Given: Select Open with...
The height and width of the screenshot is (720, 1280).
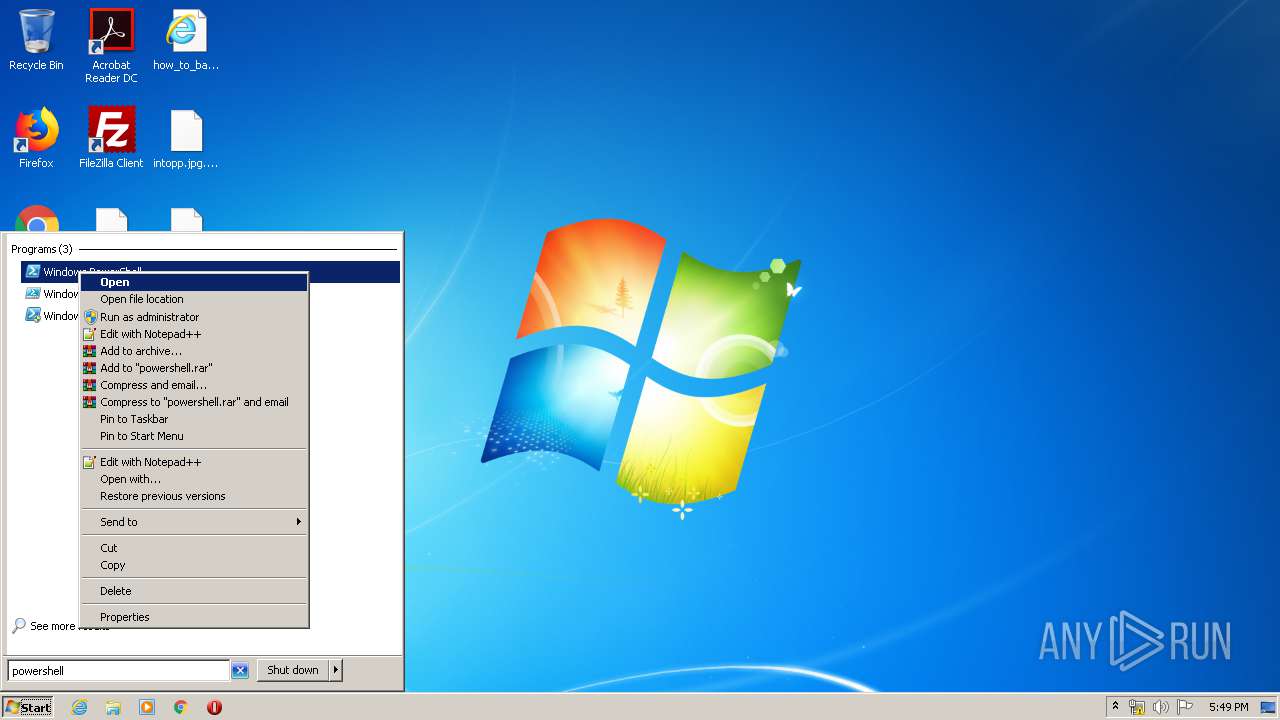Looking at the screenshot, I should pyautogui.click(x=194, y=479).
